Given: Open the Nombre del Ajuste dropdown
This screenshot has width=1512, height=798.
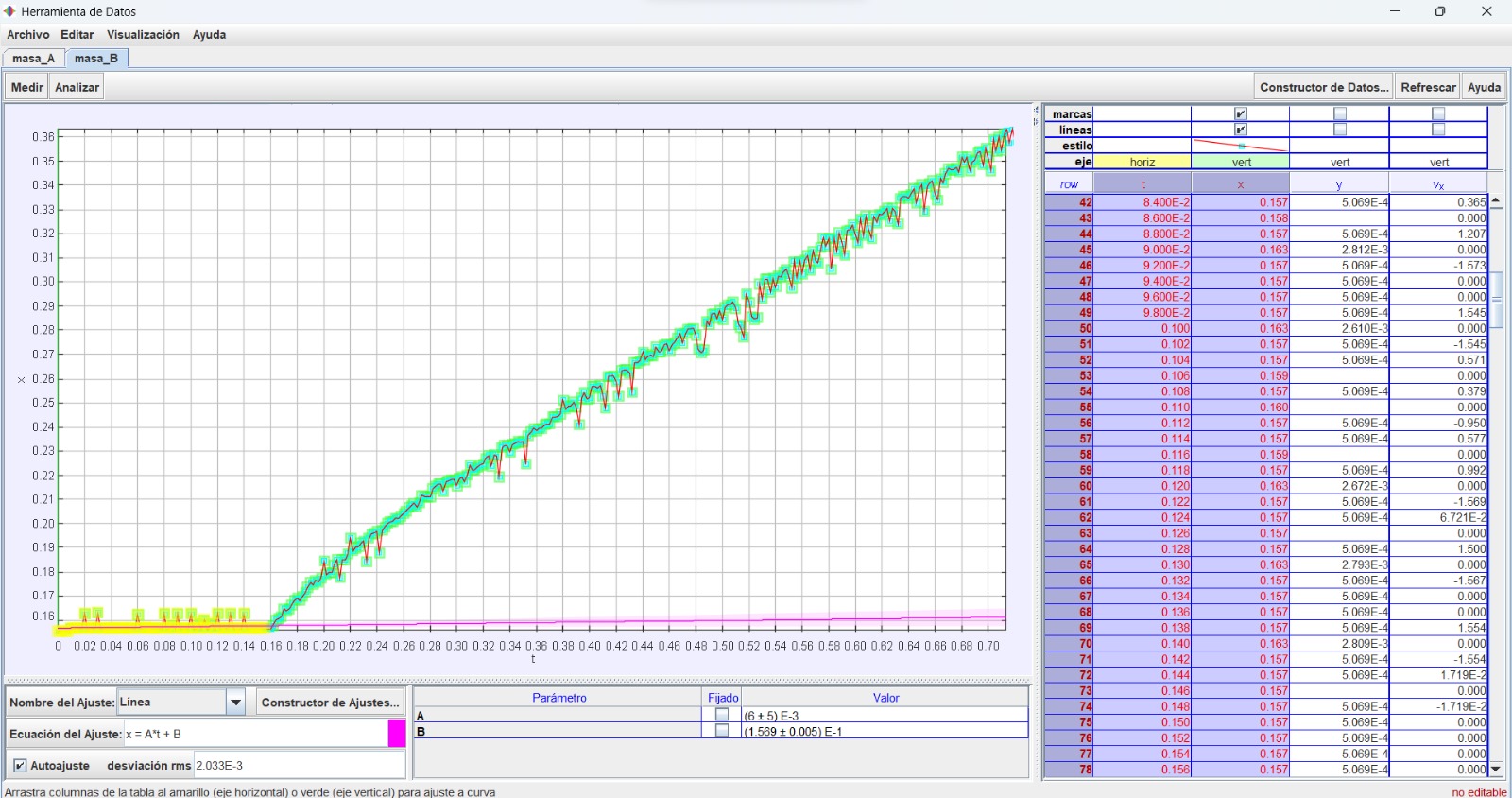Looking at the screenshot, I should [236, 702].
